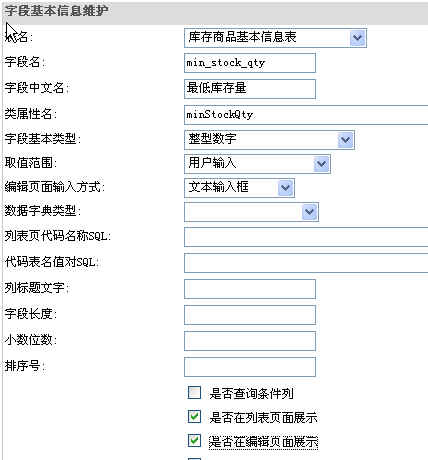Focus the 字段中文名 text field

tap(250, 89)
